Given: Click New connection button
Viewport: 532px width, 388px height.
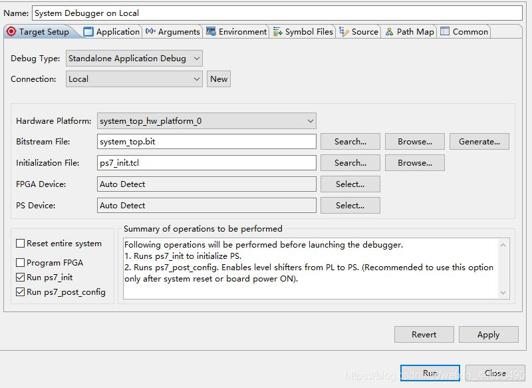Looking at the screenshot, I should click(x=219, y=79).
